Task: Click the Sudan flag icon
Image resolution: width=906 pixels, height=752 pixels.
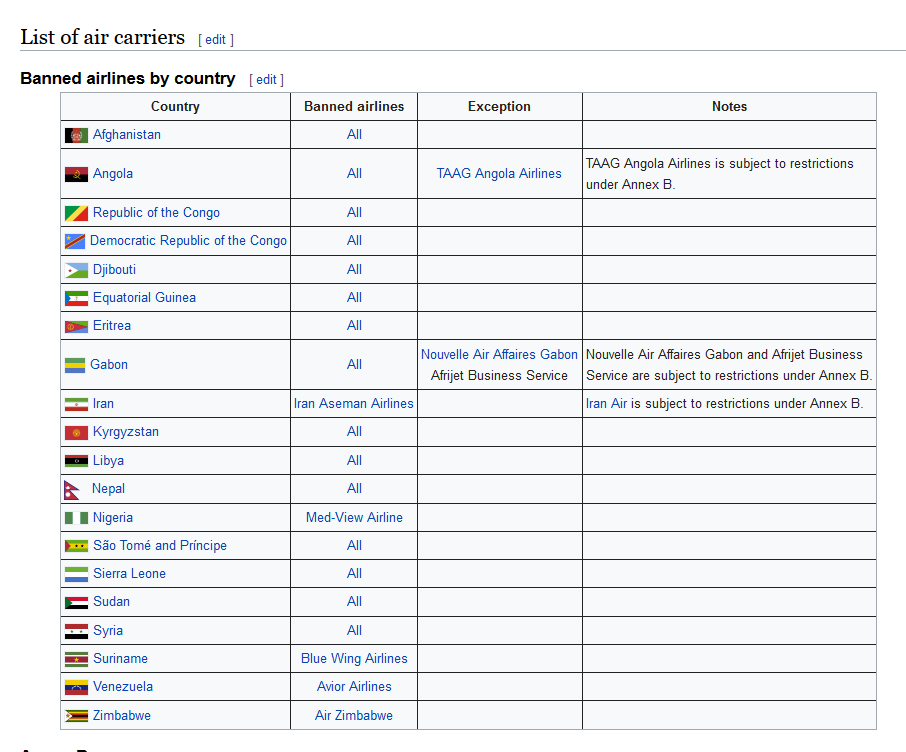Action: 76,602
